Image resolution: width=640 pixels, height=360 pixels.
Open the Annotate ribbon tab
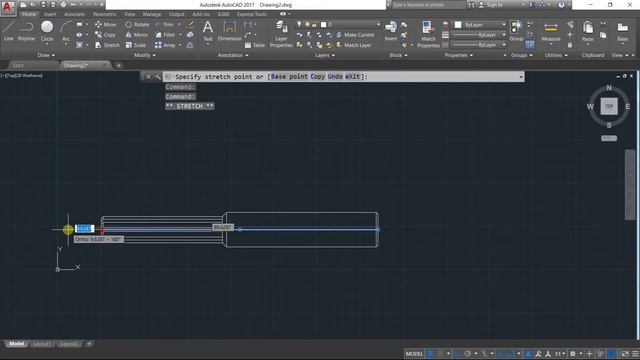(74, 14)
